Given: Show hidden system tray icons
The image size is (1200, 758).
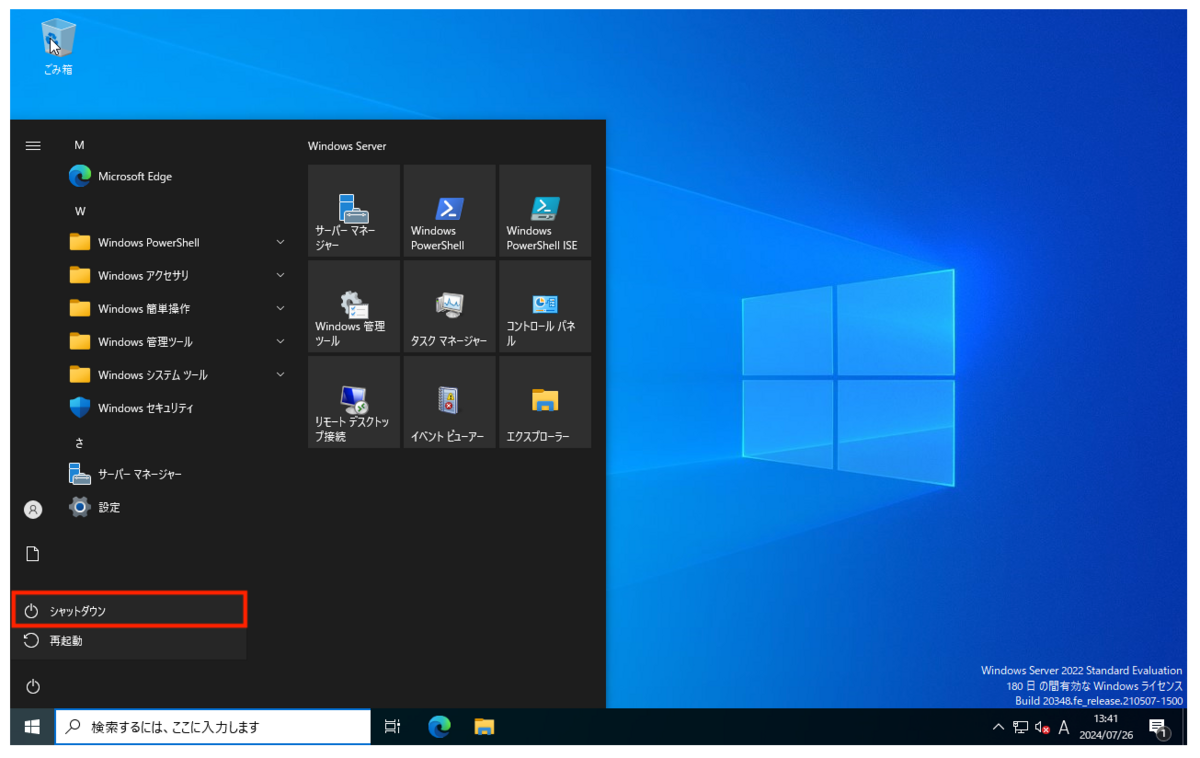Looking at the screenshot, I should 998,727.
